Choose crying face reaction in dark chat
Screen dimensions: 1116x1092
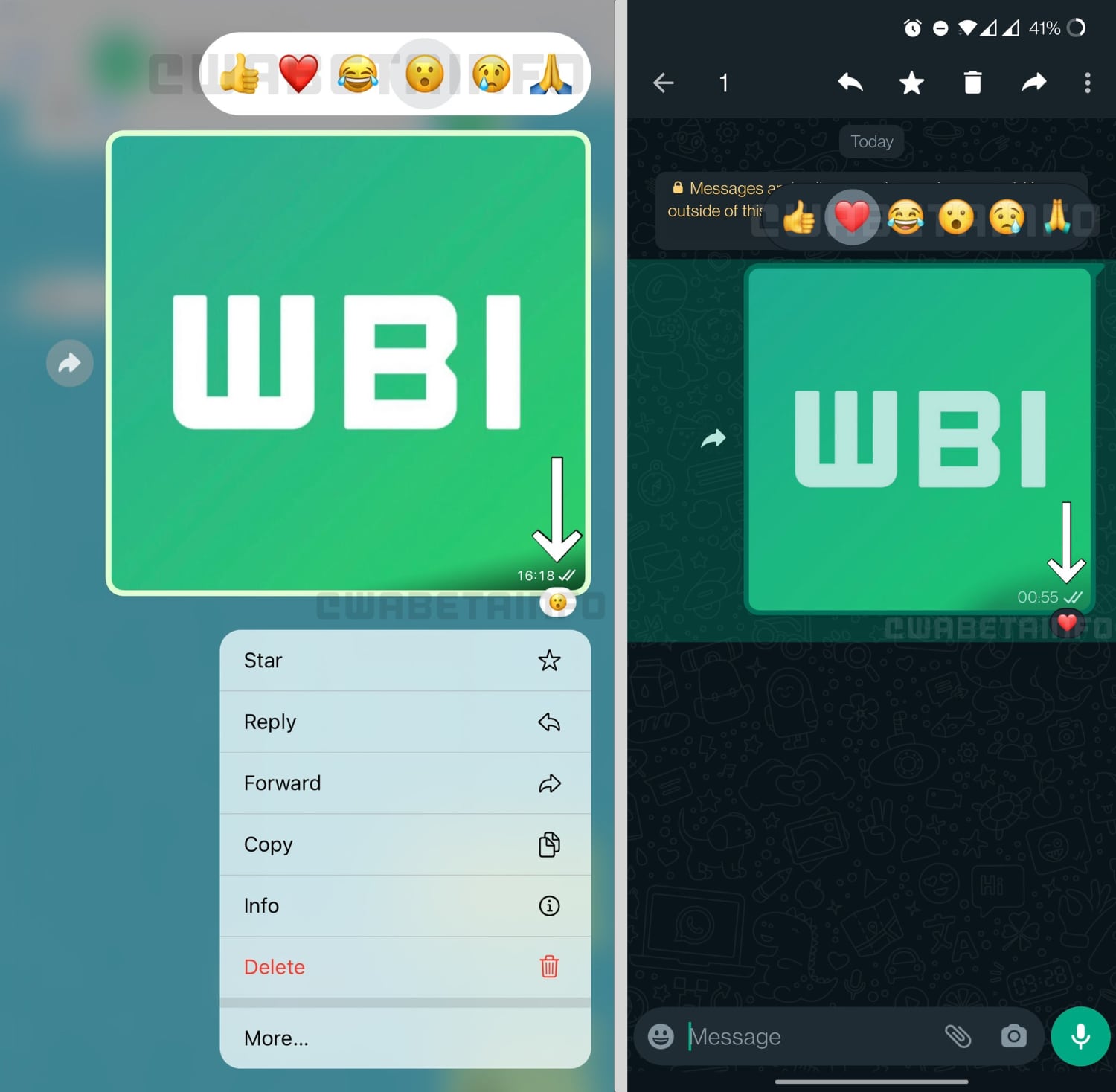coord(1007,217)
